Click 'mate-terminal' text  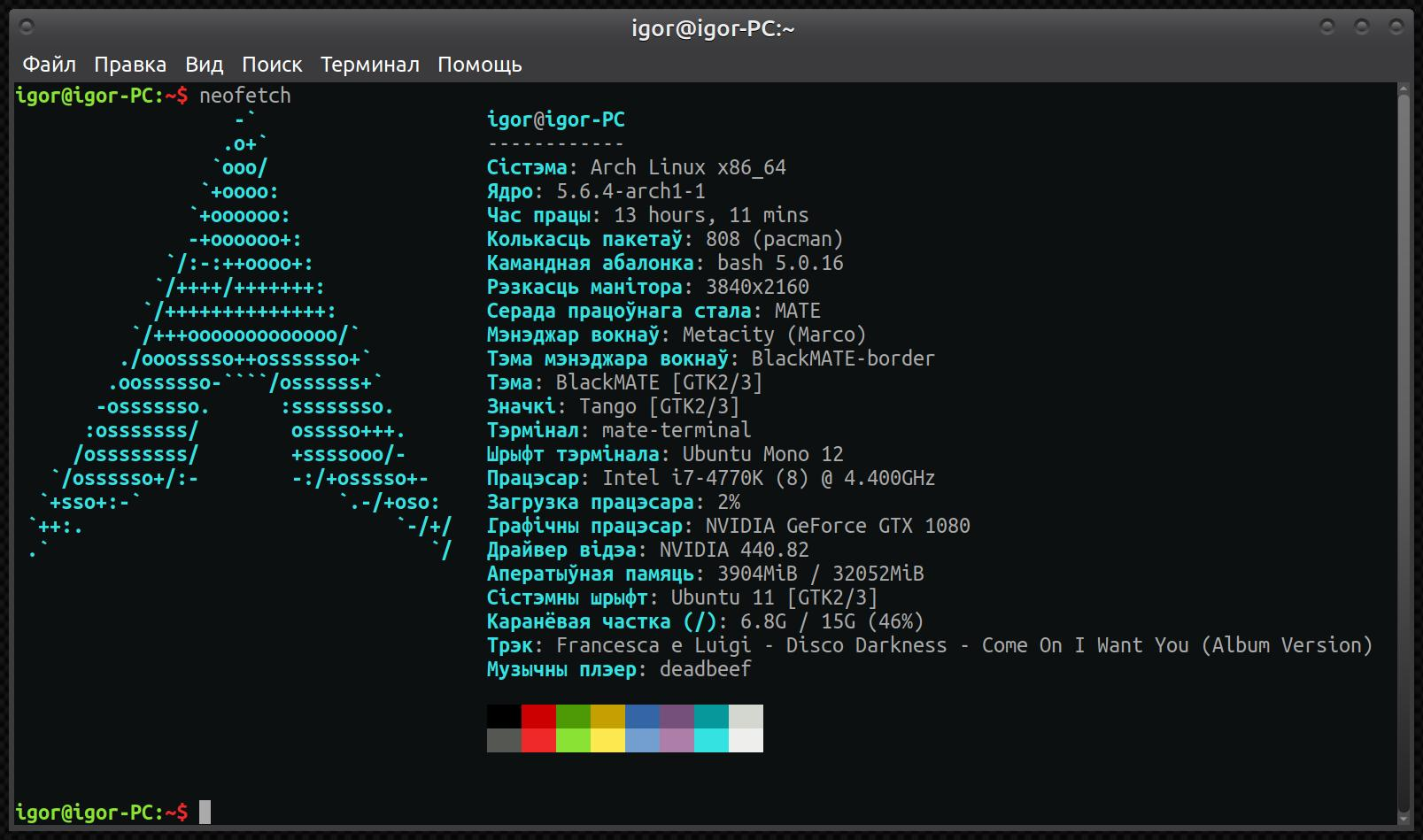tap(677, 430)
